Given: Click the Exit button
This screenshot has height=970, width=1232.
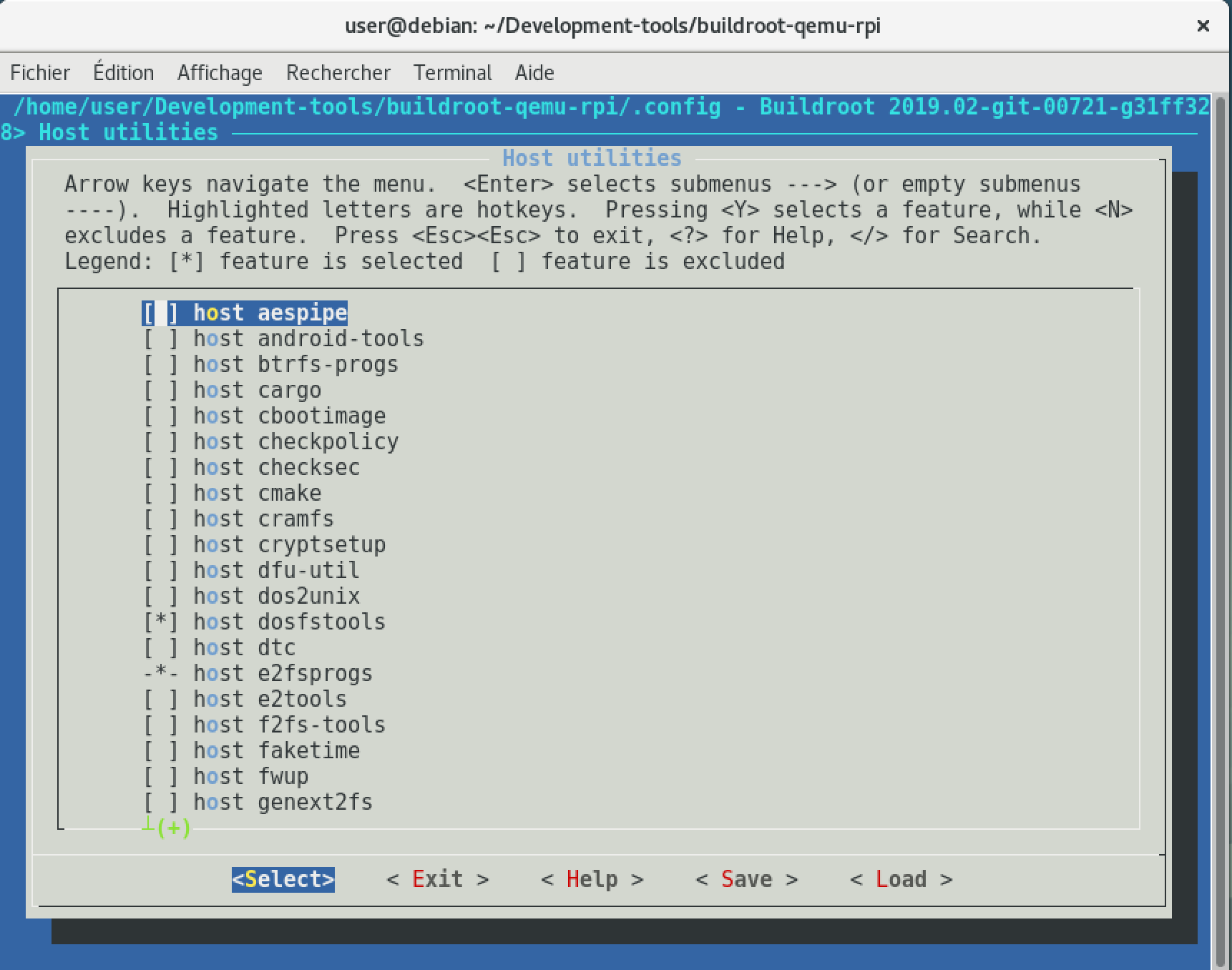Looking at the screenshot, I should click(438, 879).
